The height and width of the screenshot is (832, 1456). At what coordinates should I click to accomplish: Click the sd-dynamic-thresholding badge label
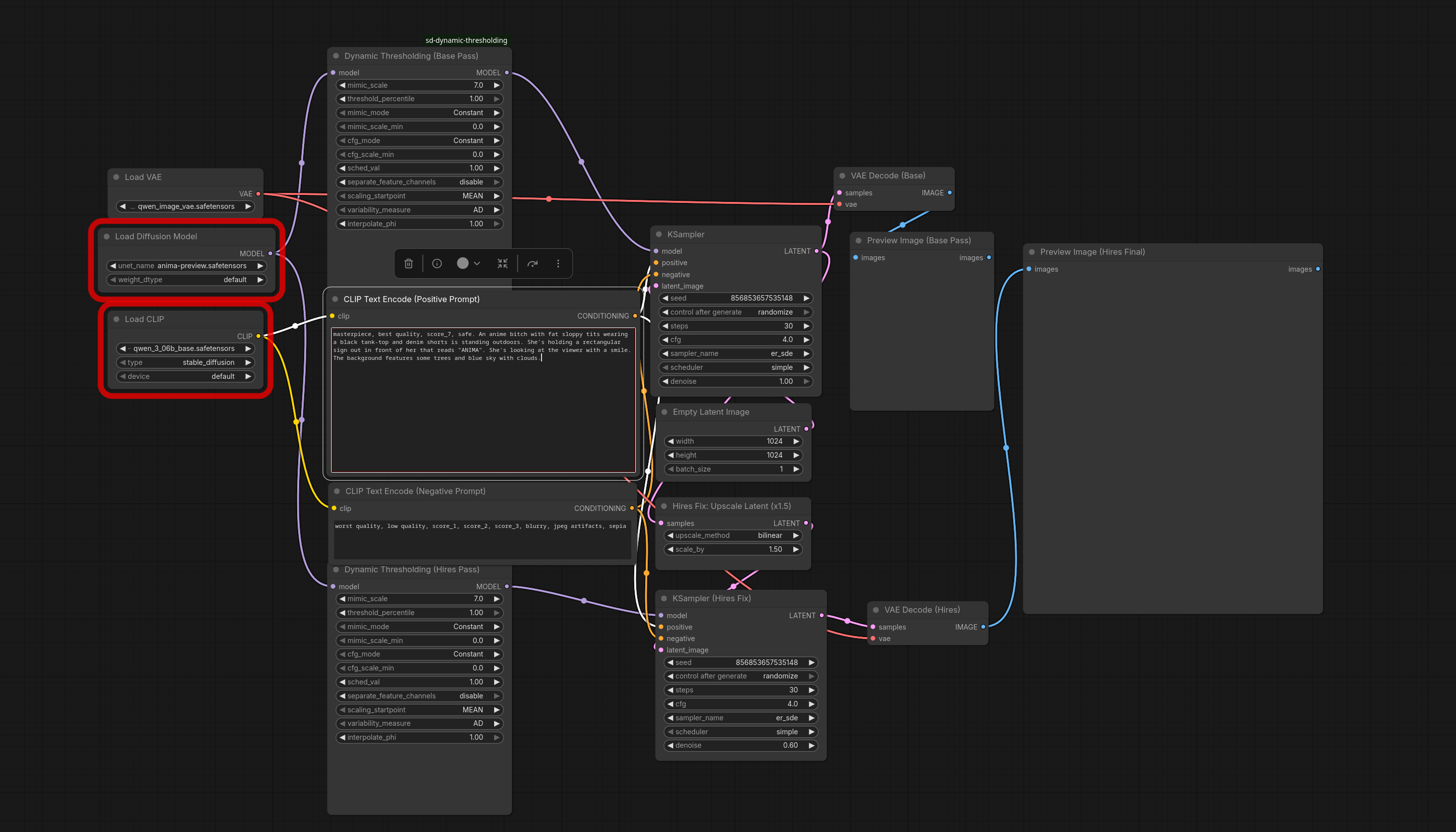(x=466, y=40)
